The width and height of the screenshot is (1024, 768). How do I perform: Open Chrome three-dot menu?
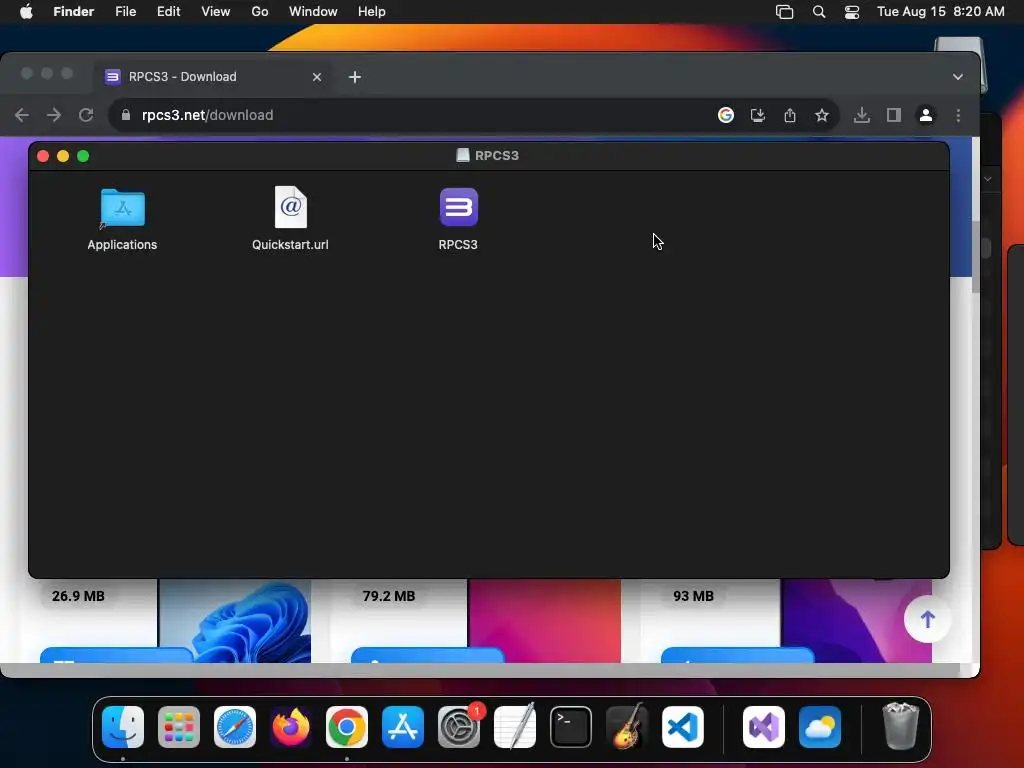958,116
